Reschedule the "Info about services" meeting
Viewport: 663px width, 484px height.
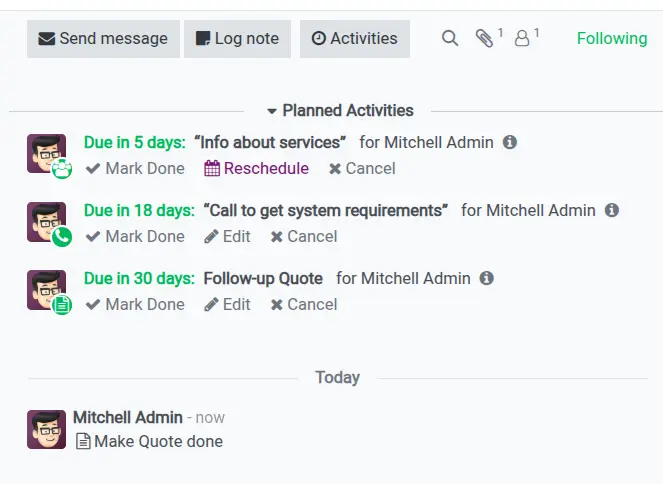(x=257, y=168)
